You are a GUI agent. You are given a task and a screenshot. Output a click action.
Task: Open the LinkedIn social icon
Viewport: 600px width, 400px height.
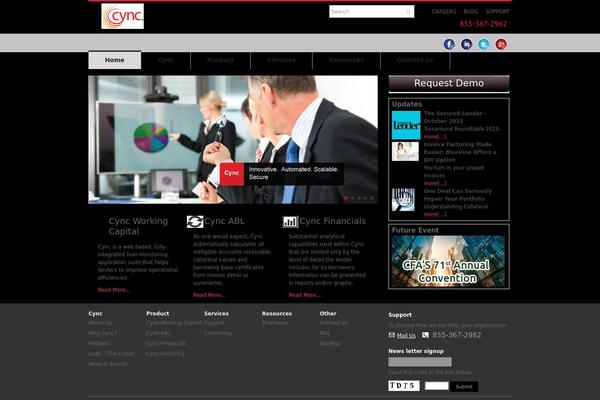tap(466, 44)
